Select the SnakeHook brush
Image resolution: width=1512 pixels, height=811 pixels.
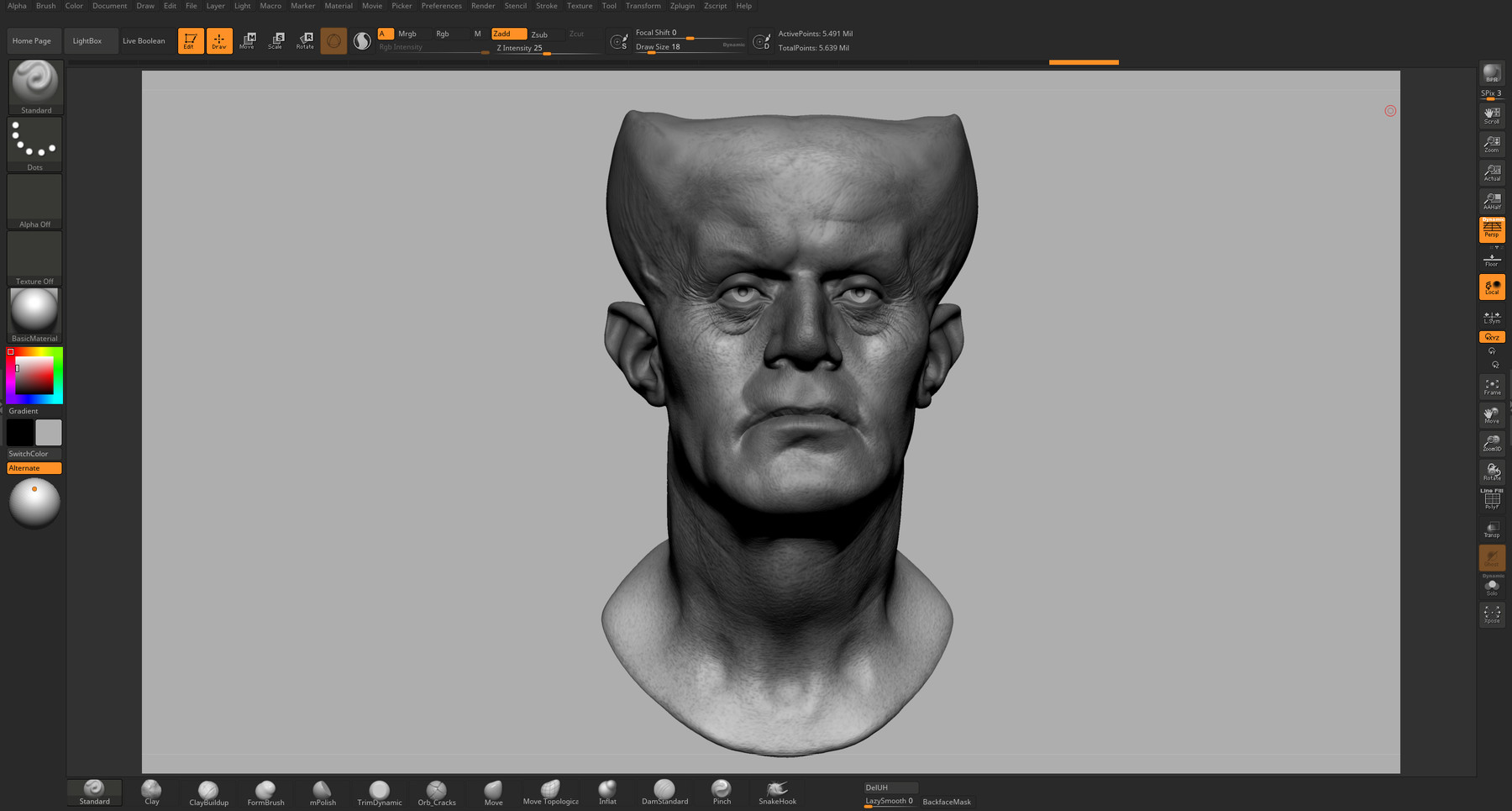(775, 791)
